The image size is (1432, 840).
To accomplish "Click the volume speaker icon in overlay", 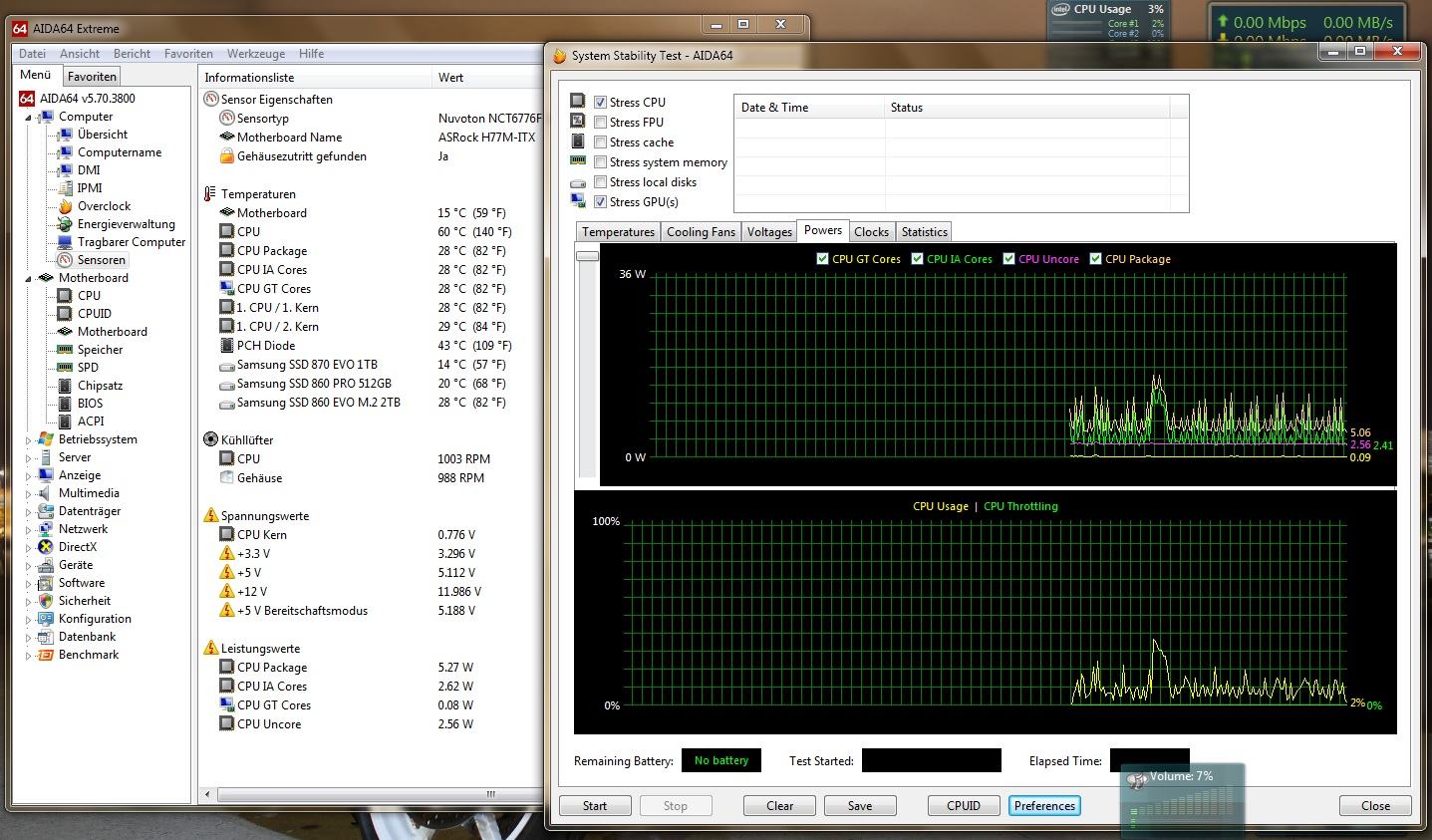I will 1137,781.
